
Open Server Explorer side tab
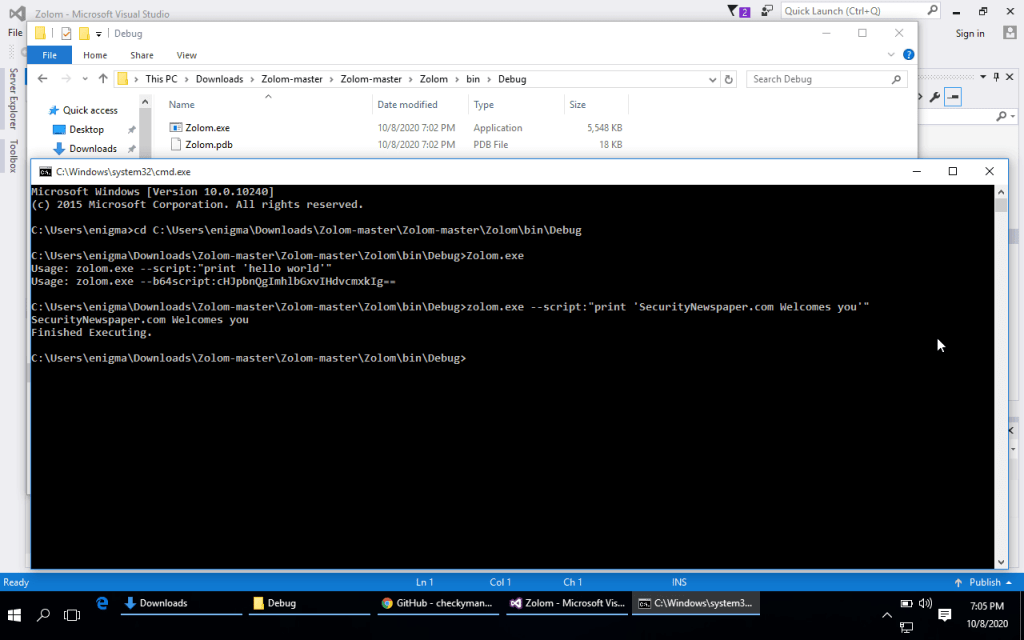pos(13,99)
